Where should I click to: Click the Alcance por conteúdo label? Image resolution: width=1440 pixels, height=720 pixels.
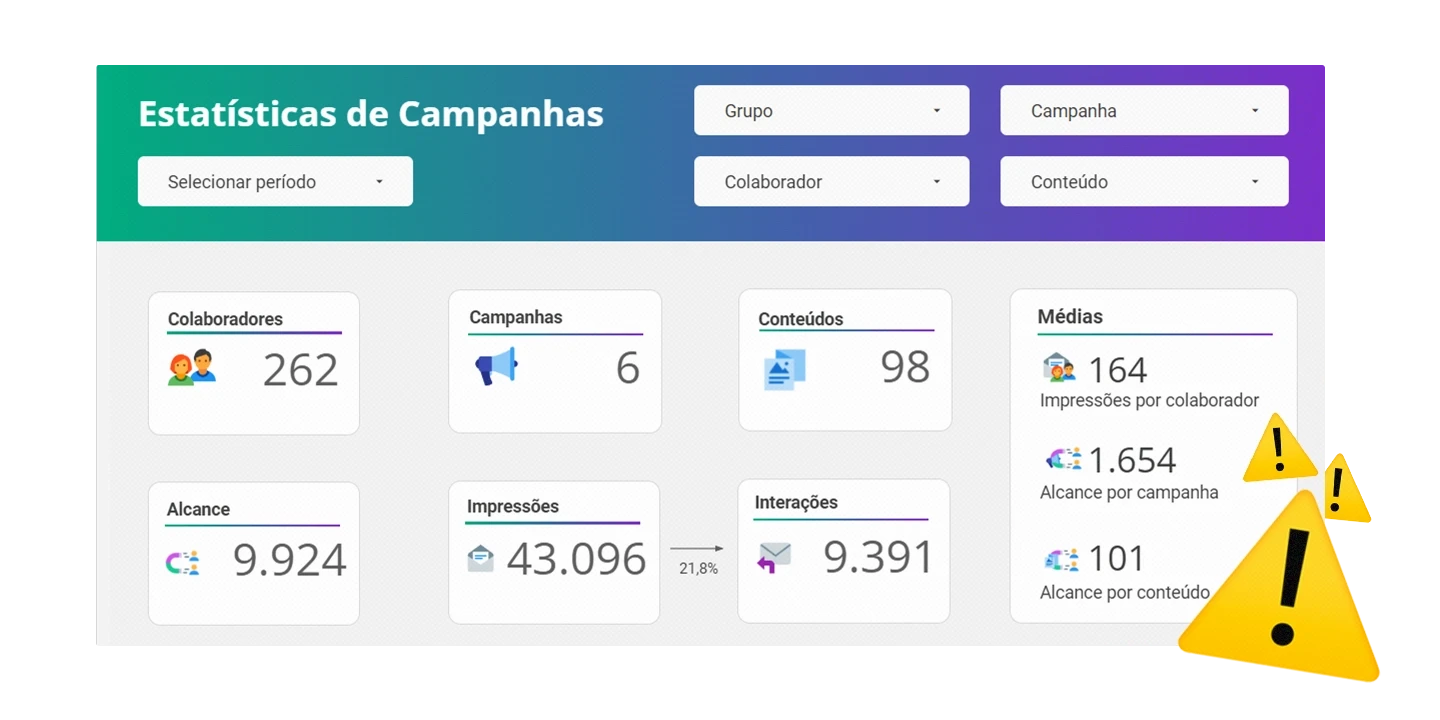pyautogui.click(x=1125, y=592)
